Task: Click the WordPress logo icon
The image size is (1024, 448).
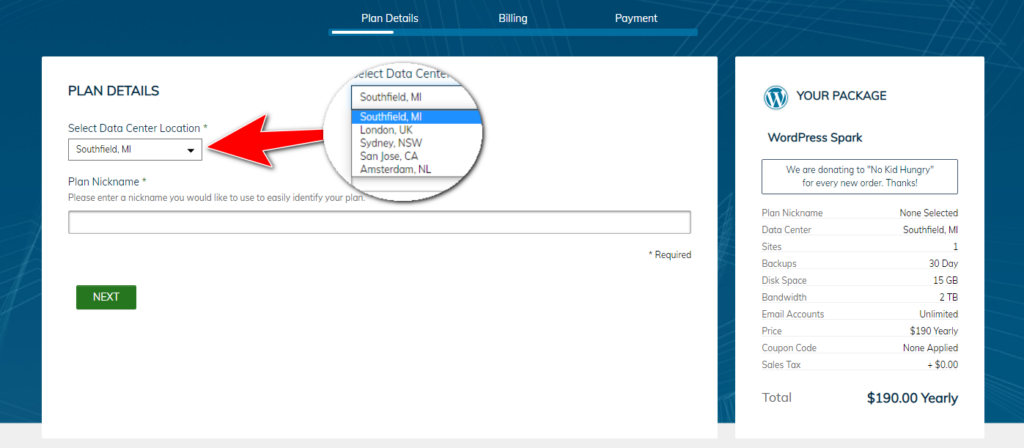Action: pos(776,97)
